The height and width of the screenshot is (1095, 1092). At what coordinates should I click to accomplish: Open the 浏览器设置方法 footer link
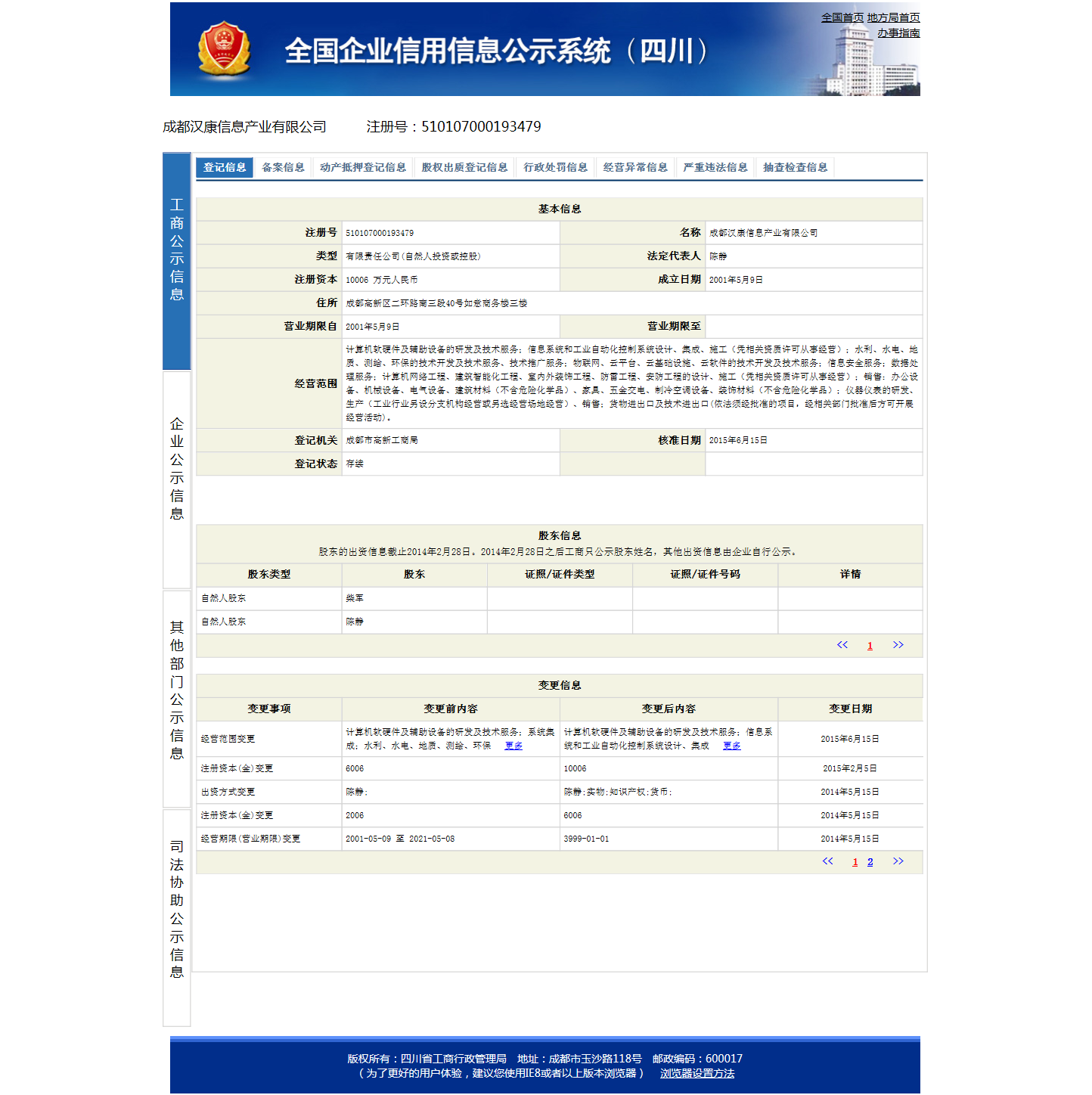tap(696, 1073)
